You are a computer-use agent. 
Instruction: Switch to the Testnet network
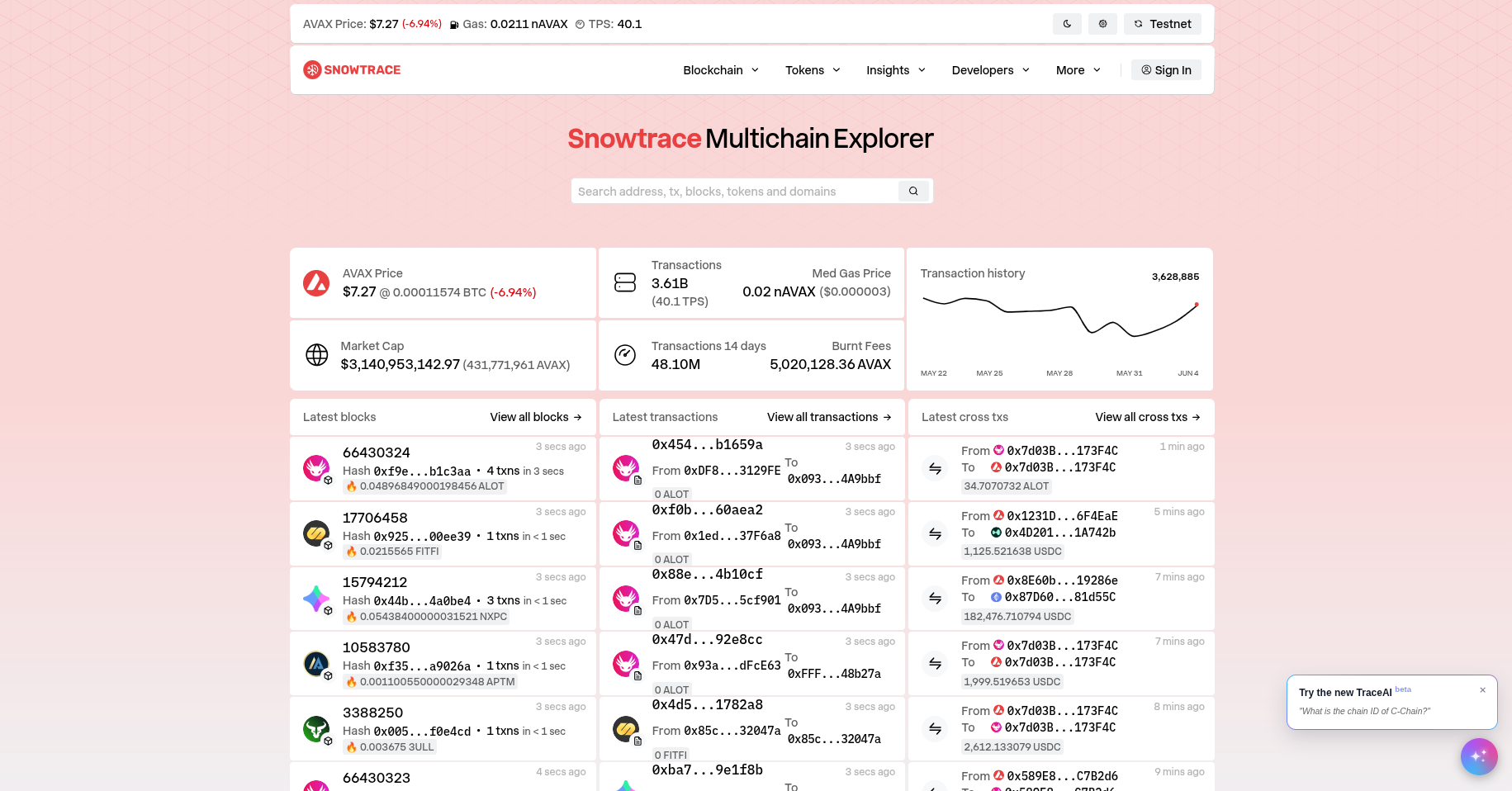pyautogui.click(x=1162, y=24)
